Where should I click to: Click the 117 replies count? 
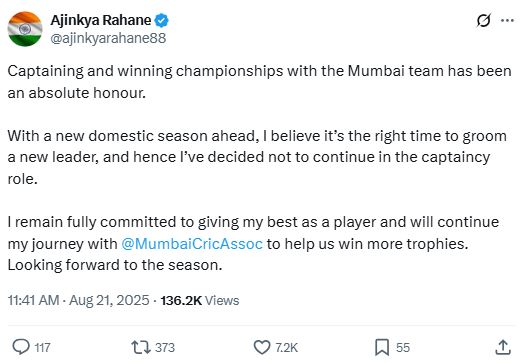[42, 348]
